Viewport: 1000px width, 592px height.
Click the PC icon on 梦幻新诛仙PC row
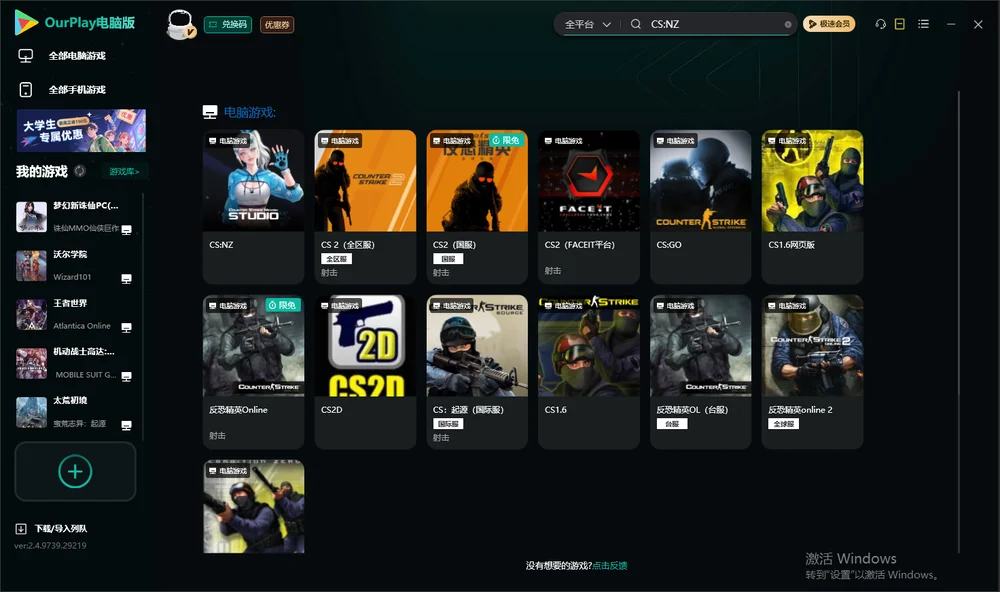[x=126, y=230]
